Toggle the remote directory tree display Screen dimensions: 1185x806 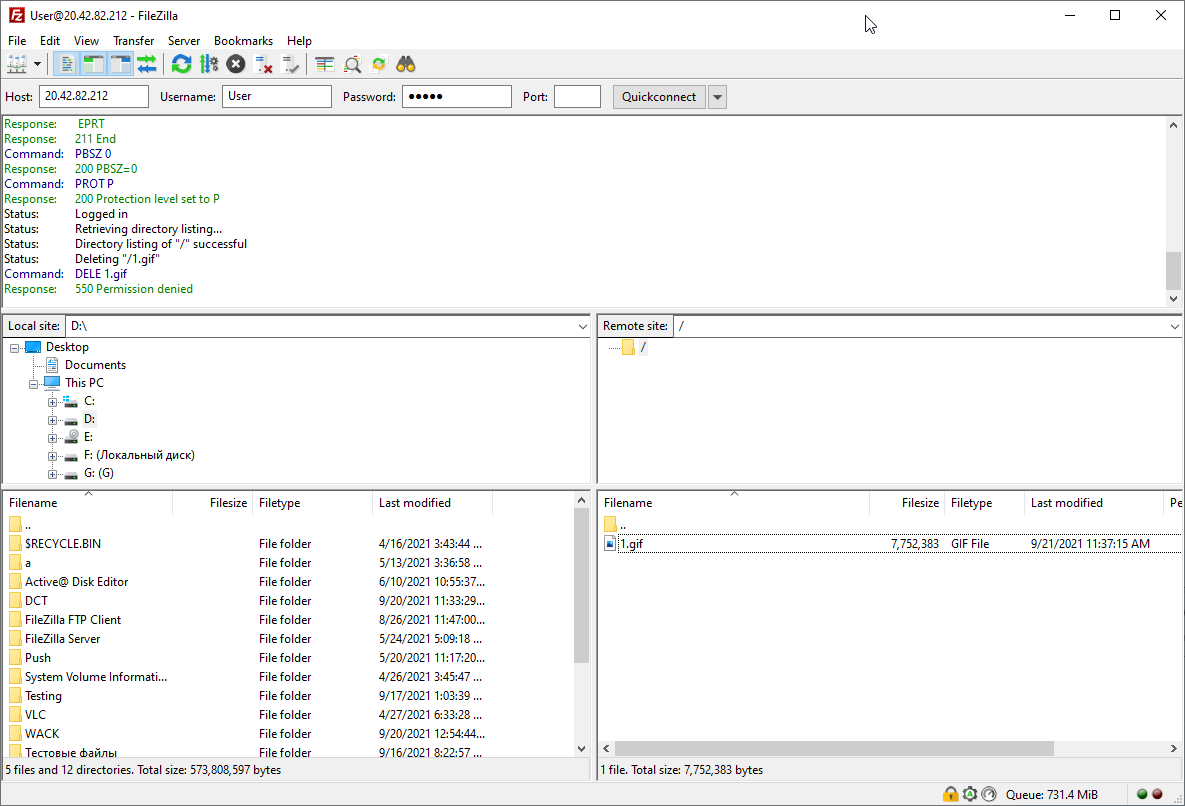[120, 64]
